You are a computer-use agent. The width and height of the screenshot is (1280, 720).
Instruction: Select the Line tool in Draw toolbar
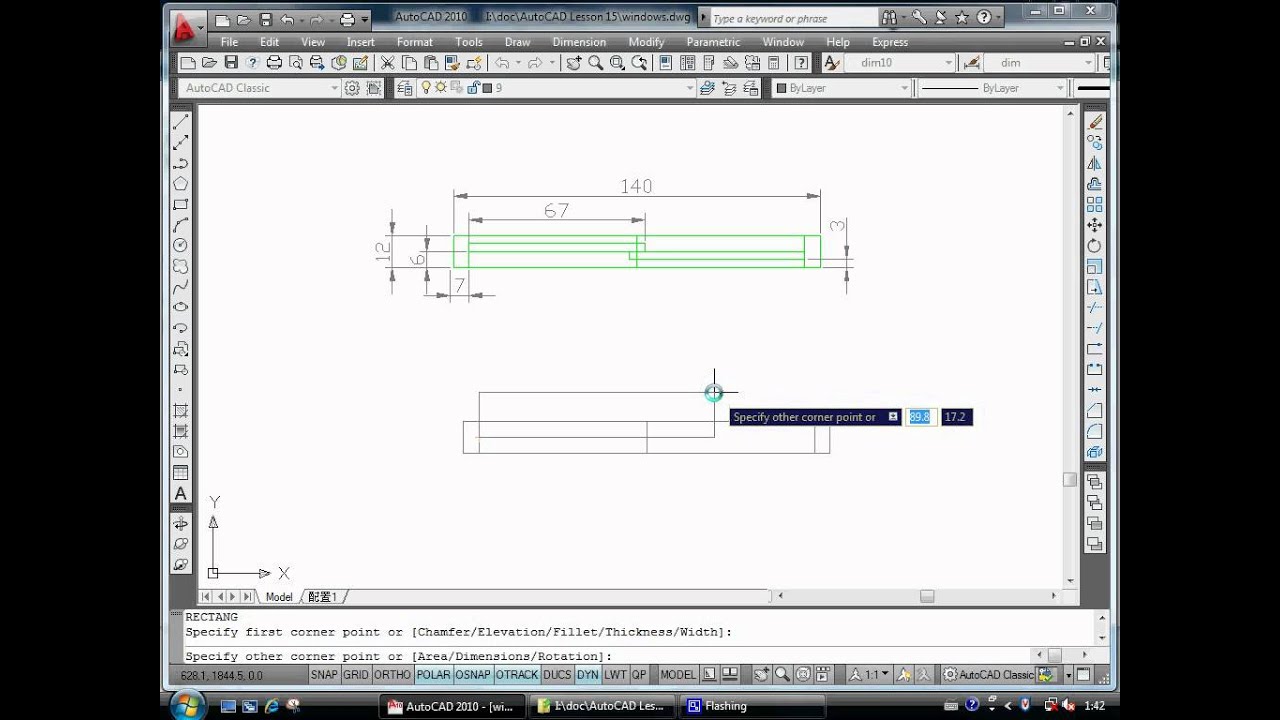181,122
